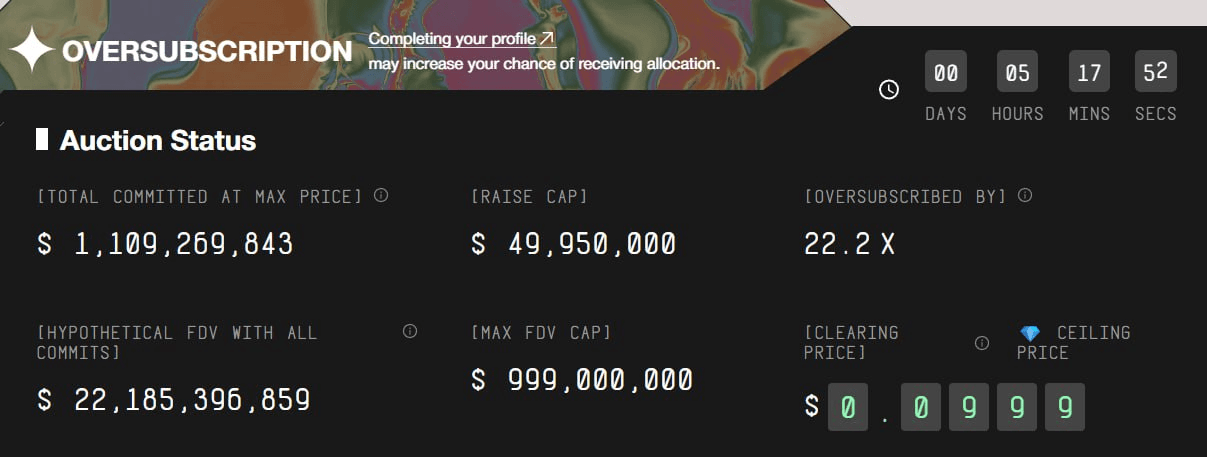1207x457 pixels.
Task: Click the Auction Status heading
Action: pos(157,141)
